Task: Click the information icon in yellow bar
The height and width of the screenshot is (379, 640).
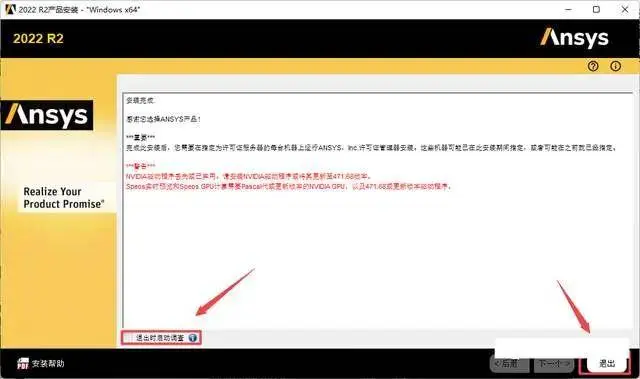Action: (616, 66)
